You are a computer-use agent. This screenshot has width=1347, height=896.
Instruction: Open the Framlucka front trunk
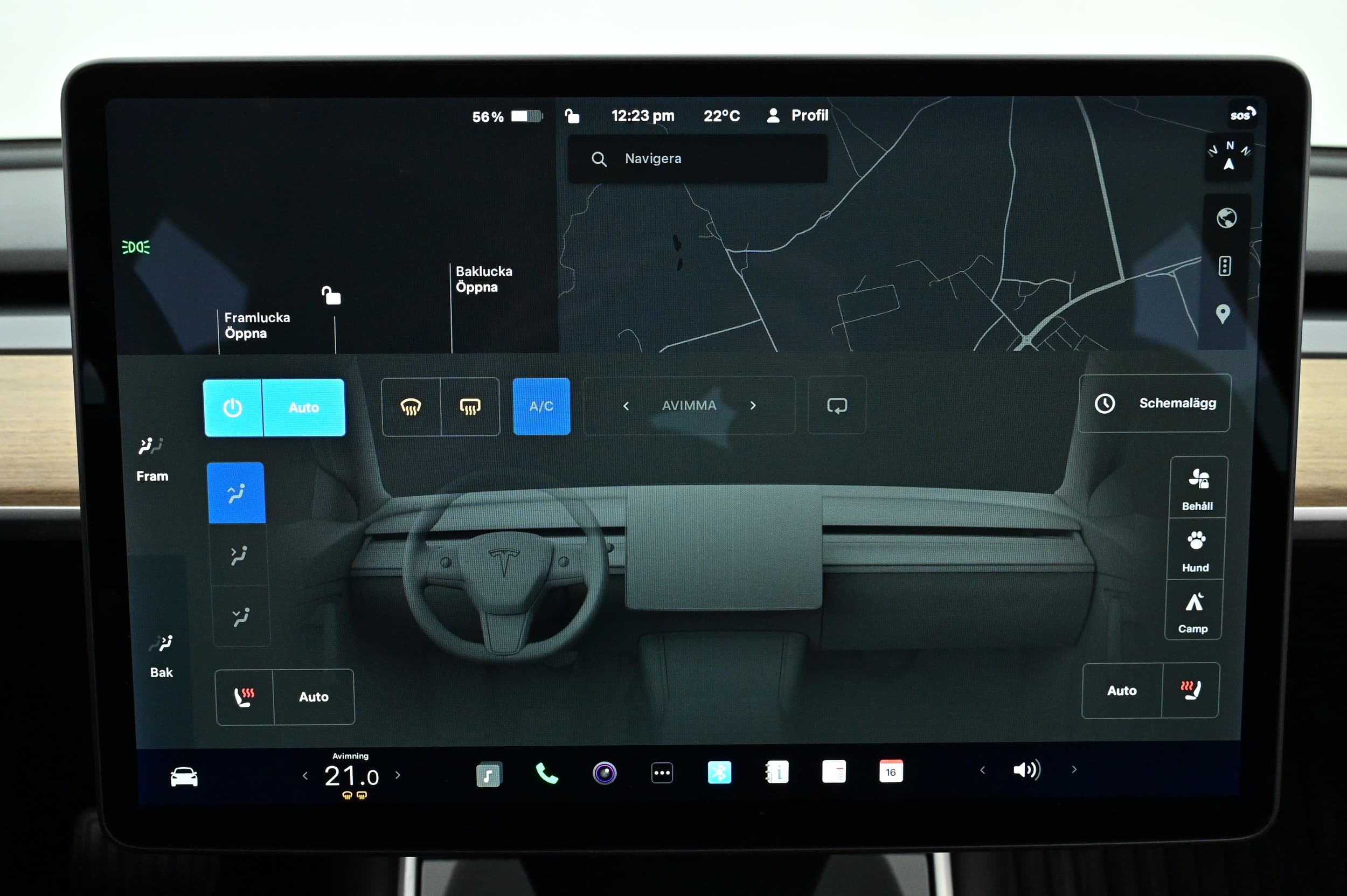pos(256,325)
